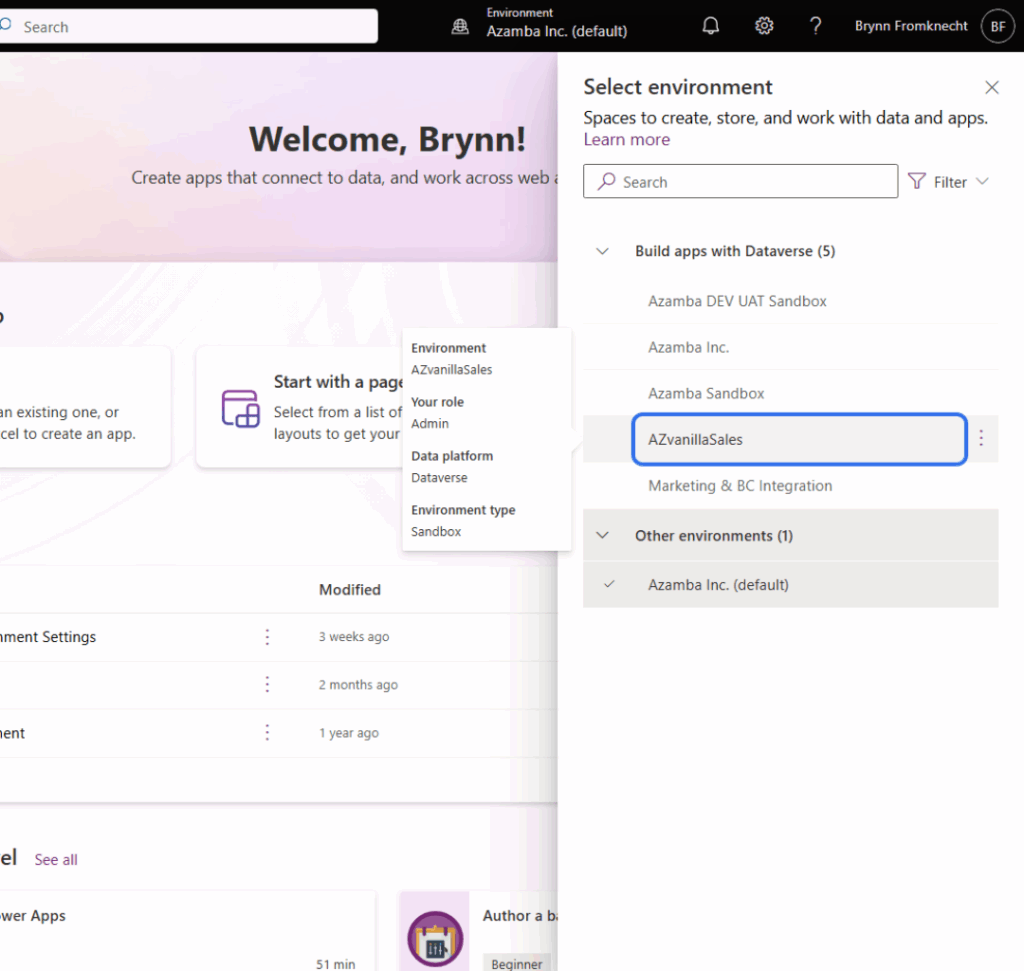This screenshot has width=1024, height=971.
Task: Click the BF user avatar
Action: [997, 26]
